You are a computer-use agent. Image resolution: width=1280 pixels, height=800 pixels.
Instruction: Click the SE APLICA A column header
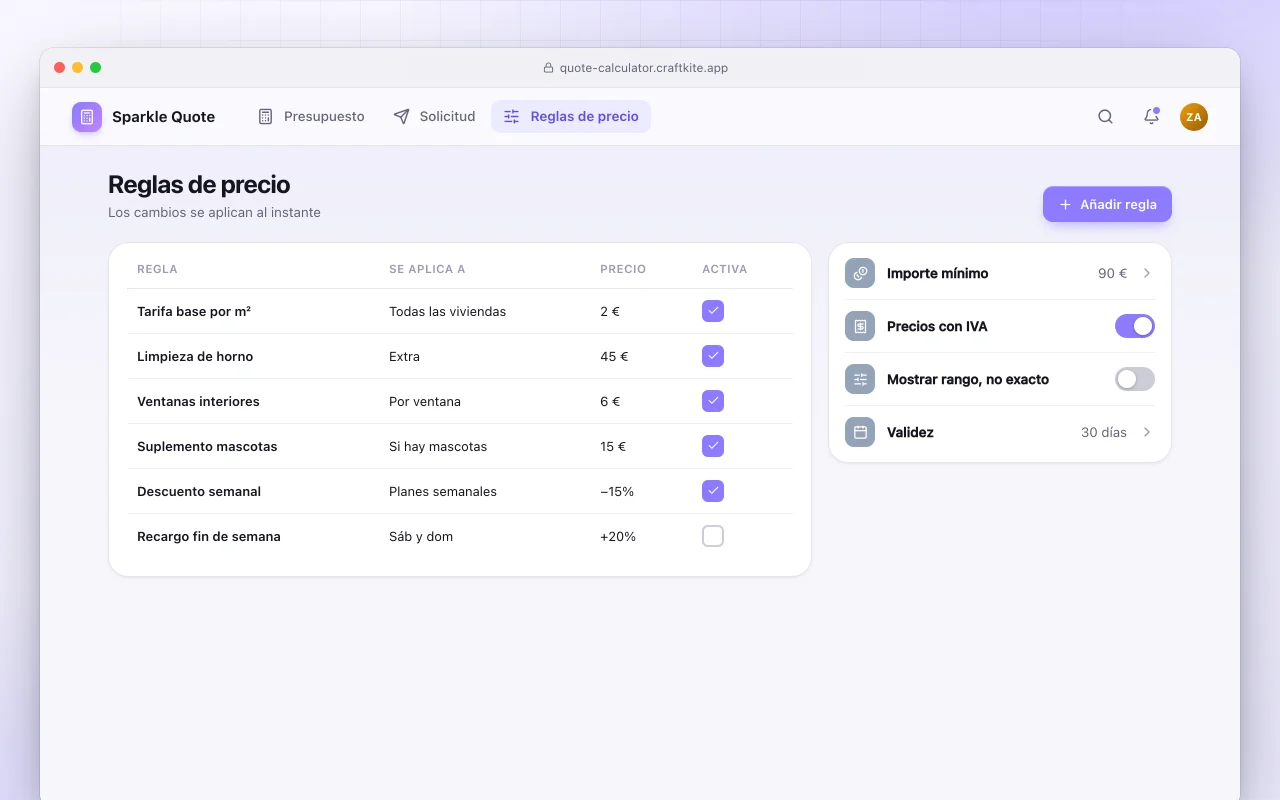click(427, 269)
